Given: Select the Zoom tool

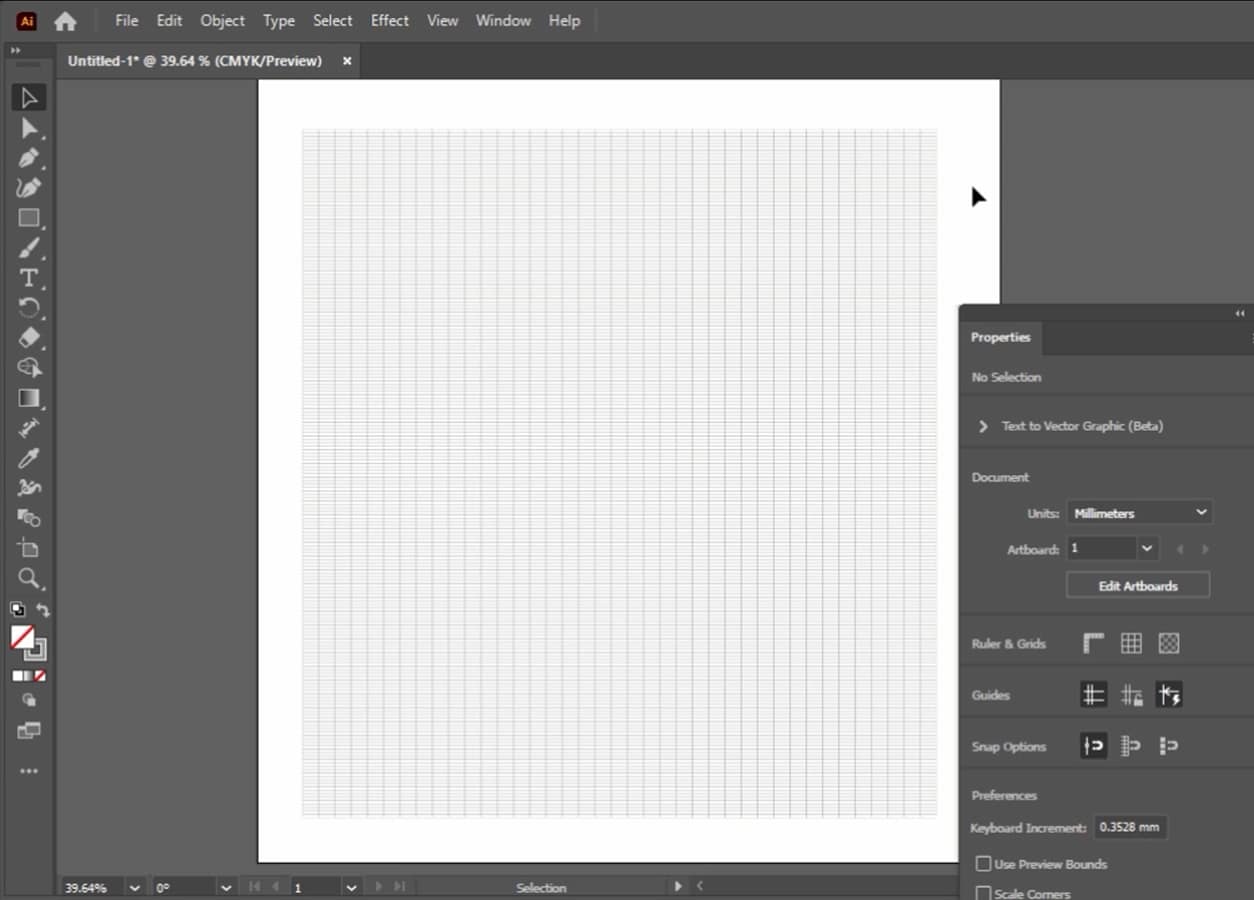Looking at the screenshot, I should point(28,578).
